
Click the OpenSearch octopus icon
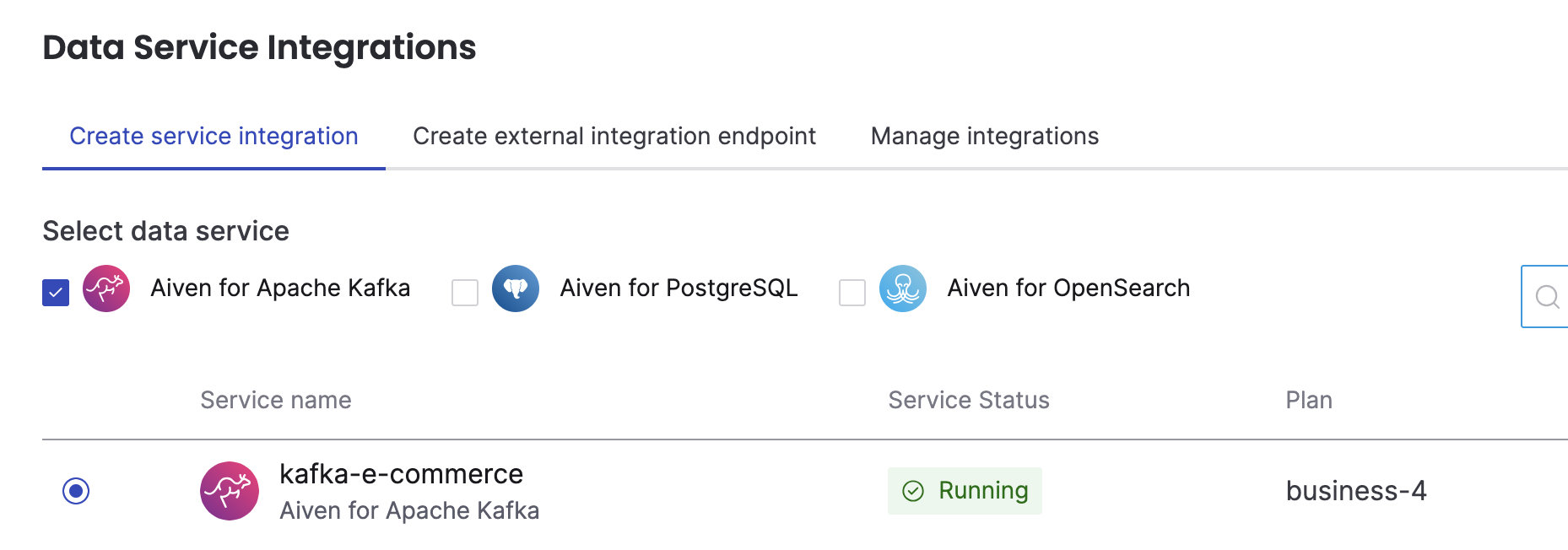pyautogui.click(x=903, y=288)
